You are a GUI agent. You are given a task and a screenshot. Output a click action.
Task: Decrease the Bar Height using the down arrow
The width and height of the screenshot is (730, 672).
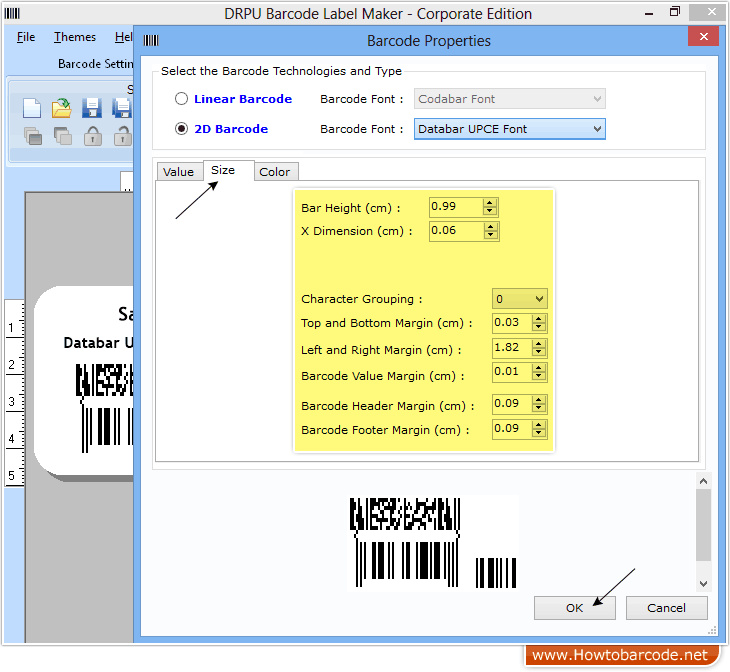(x=490, y=211)
